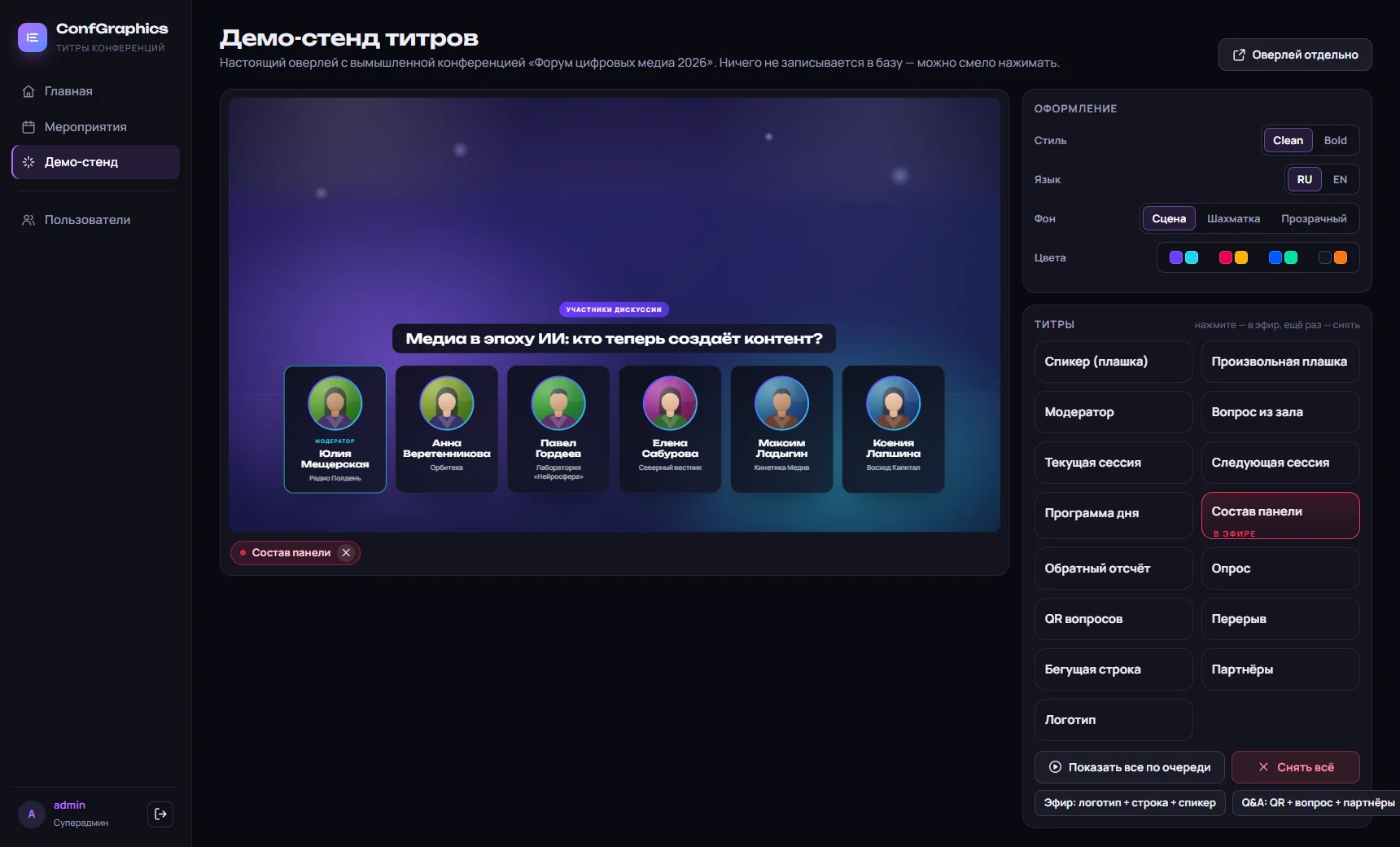Switch style to Bold
This screenshot has width=1400, height=847.
point(1335,140)
